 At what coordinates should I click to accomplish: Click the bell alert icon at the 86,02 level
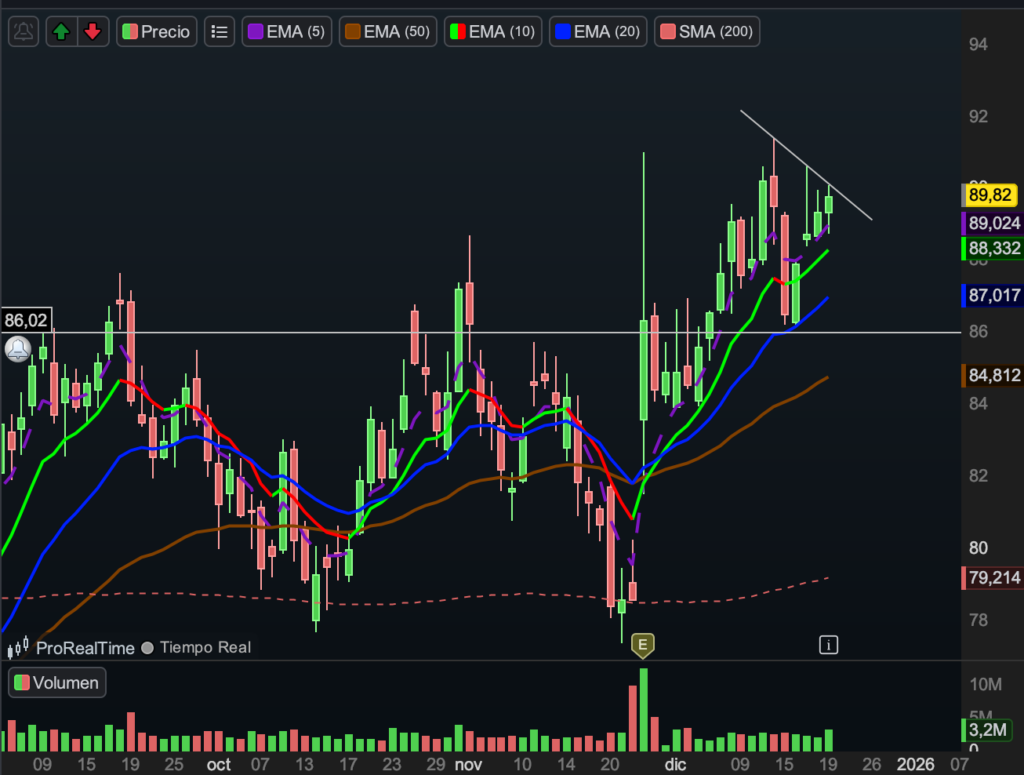pos(18,349)
